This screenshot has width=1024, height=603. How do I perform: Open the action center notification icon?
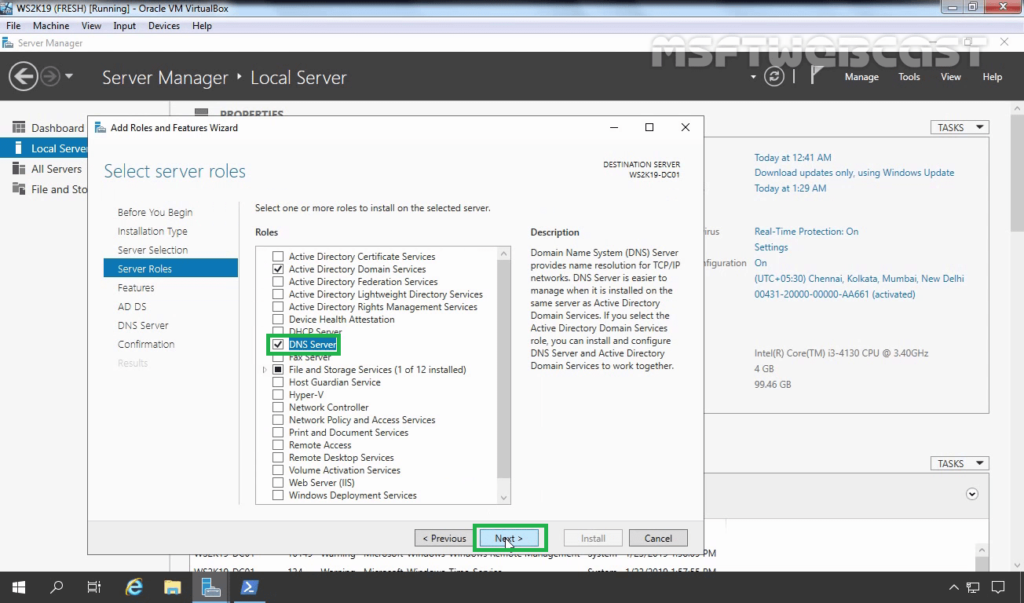[x=998, y=587]
